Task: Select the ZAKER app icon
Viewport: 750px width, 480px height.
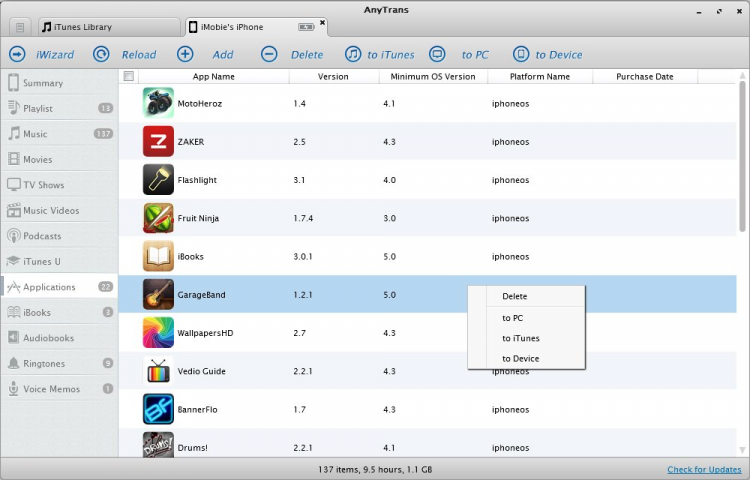Action: tap(158, 141)
